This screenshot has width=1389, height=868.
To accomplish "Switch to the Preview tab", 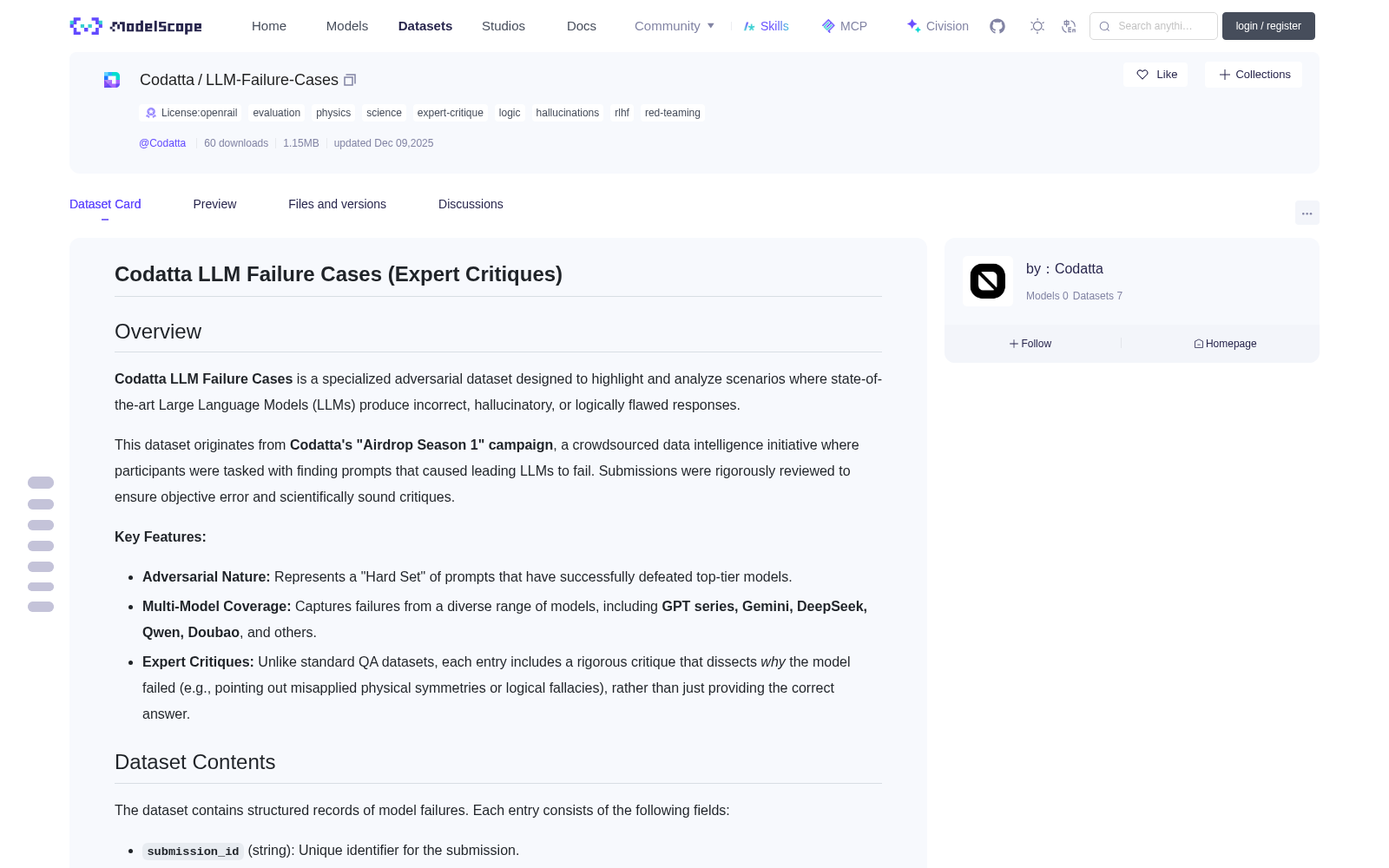I will point(214,204).
